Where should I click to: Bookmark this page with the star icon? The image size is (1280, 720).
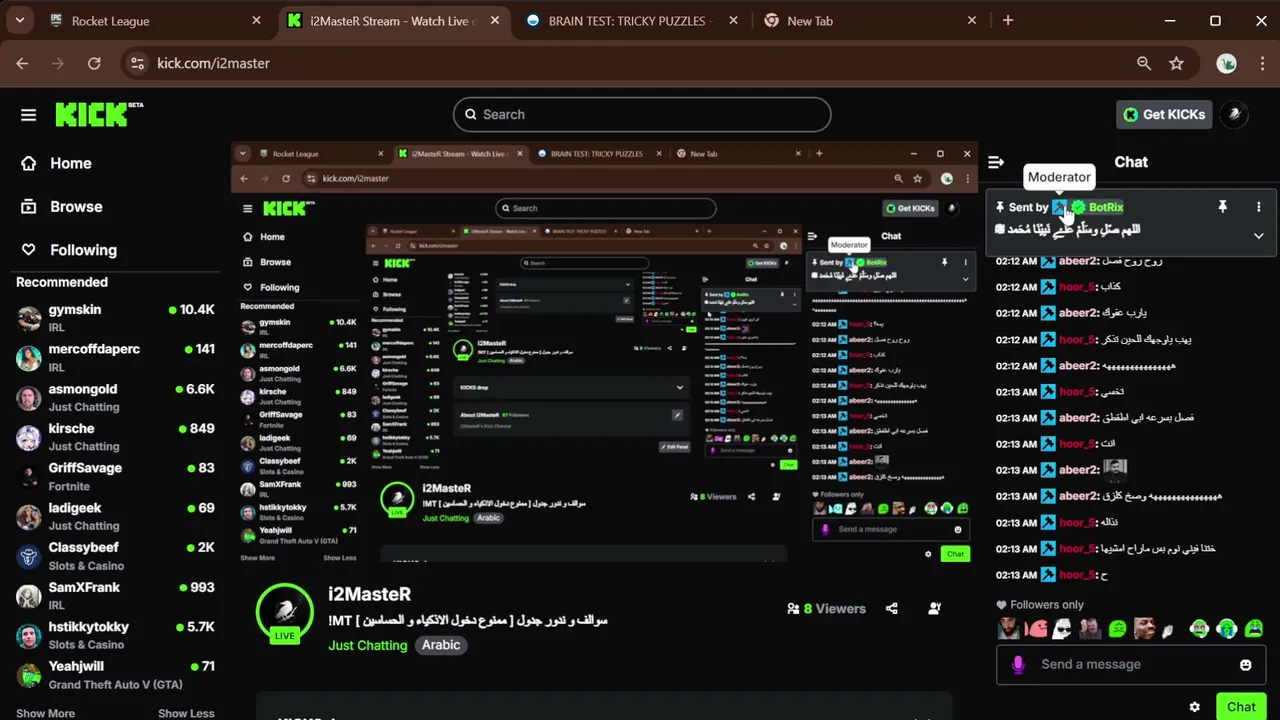[1176, 63]
